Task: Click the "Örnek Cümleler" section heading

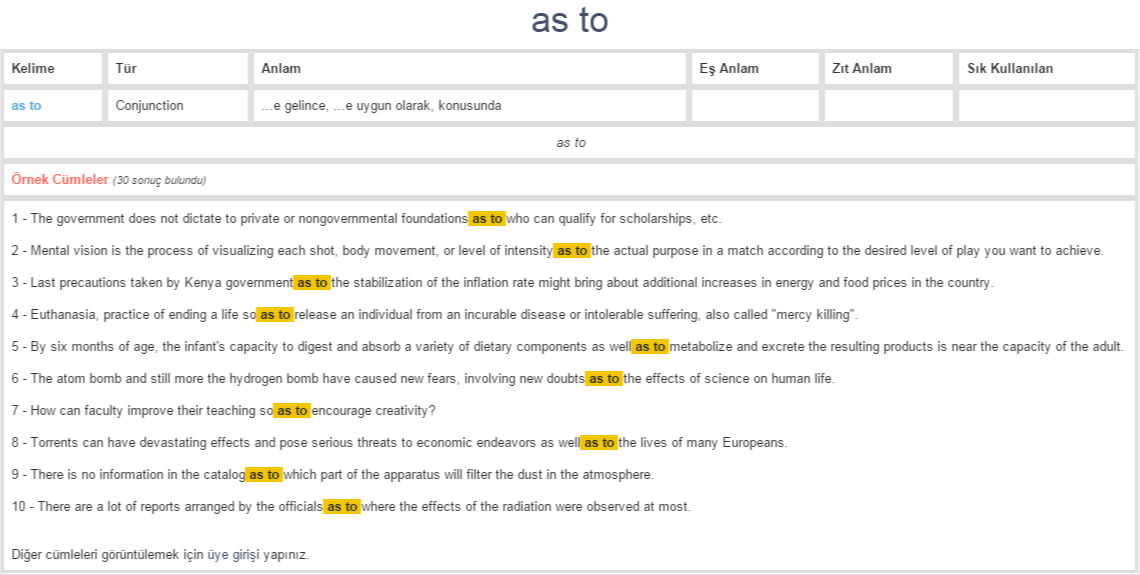Action: tap(59, 180)
